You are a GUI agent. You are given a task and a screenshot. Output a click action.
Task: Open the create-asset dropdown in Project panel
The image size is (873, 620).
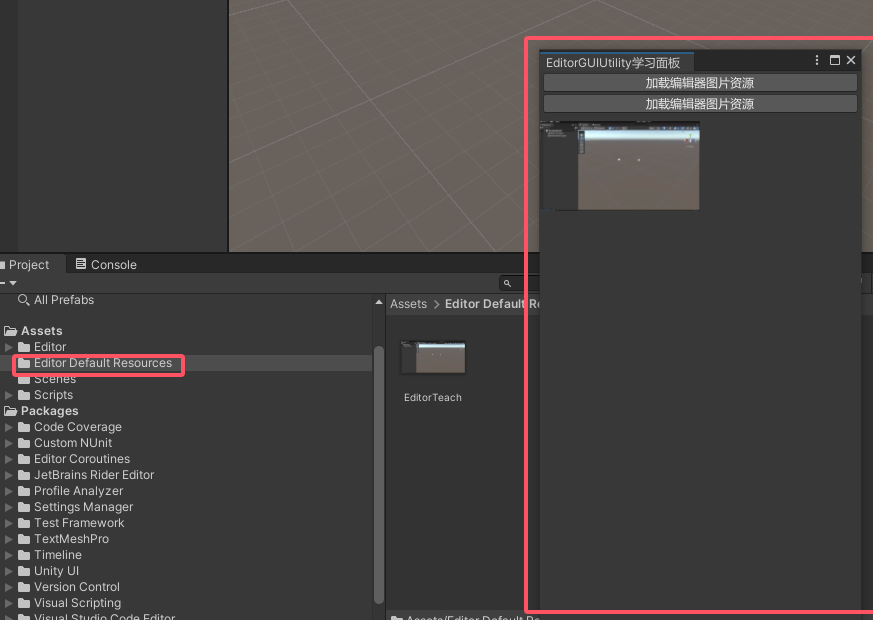coord(6,282)
